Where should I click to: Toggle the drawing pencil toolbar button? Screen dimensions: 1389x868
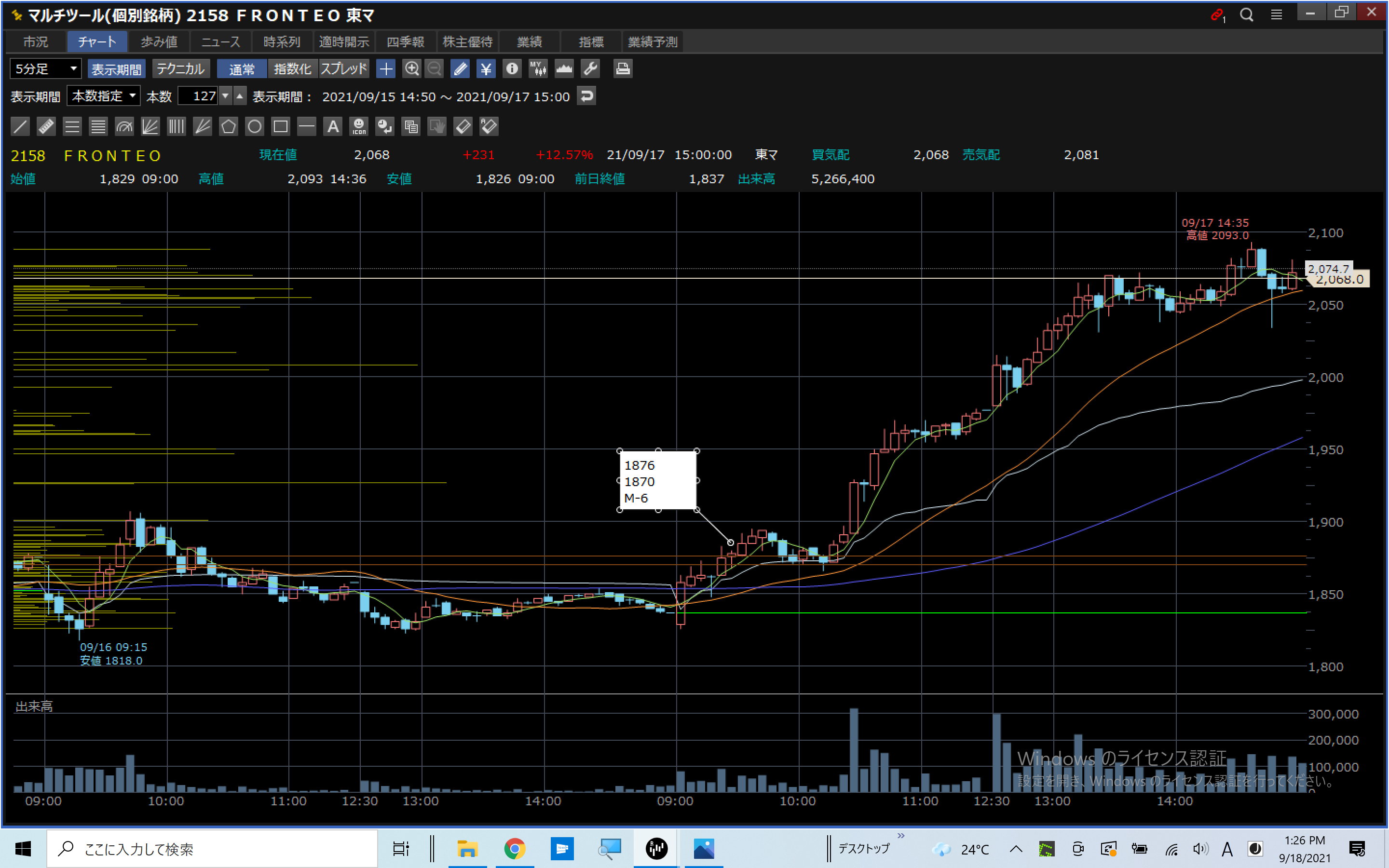[x=460, y=69]
